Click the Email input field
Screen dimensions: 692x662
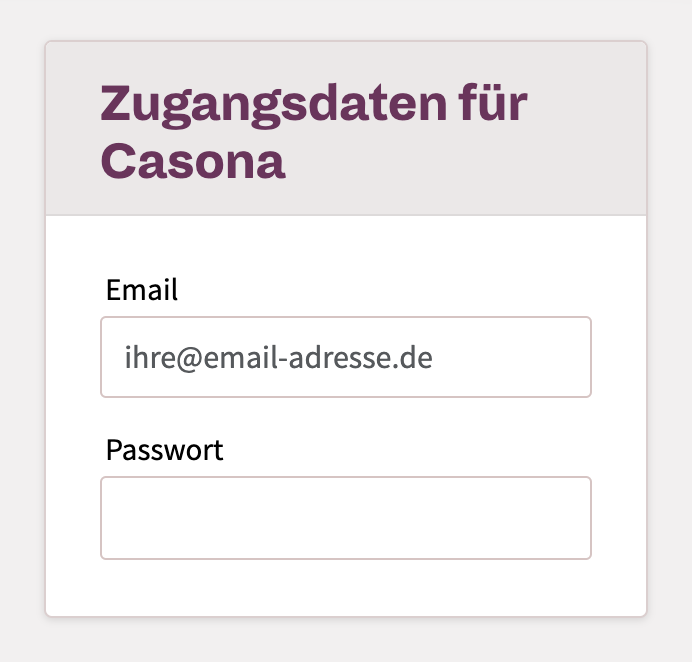pyautogui.click(x=346, y=357)
